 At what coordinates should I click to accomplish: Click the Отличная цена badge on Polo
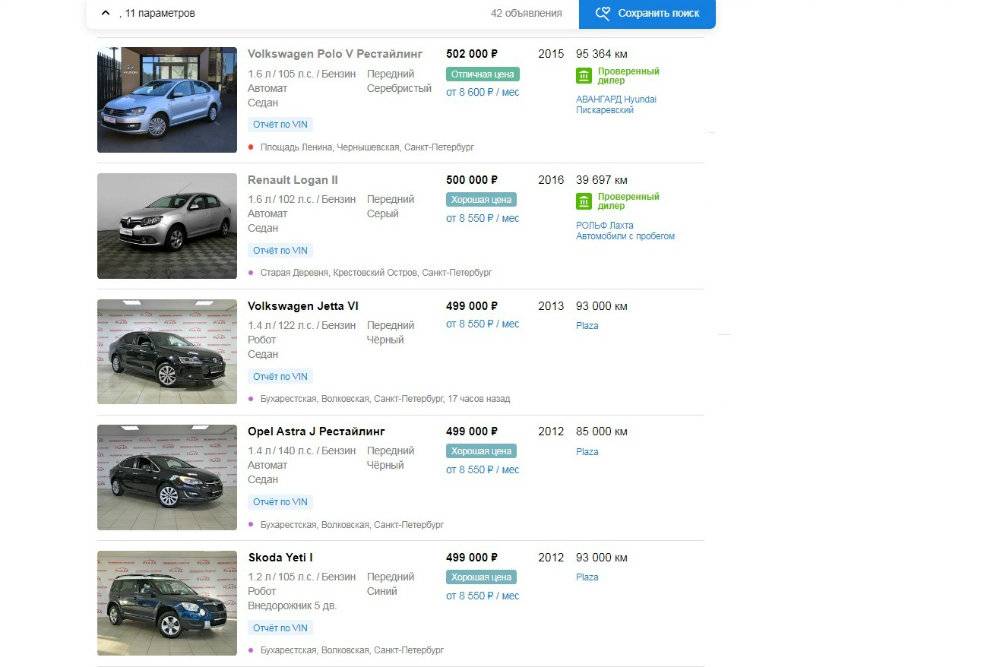[483, 74]
